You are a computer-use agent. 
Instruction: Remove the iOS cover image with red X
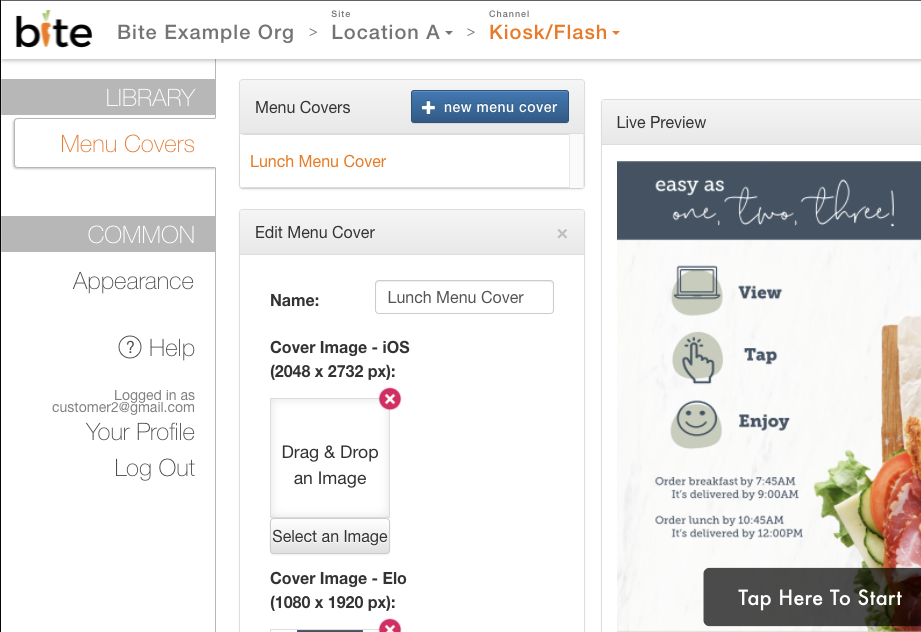389,398
